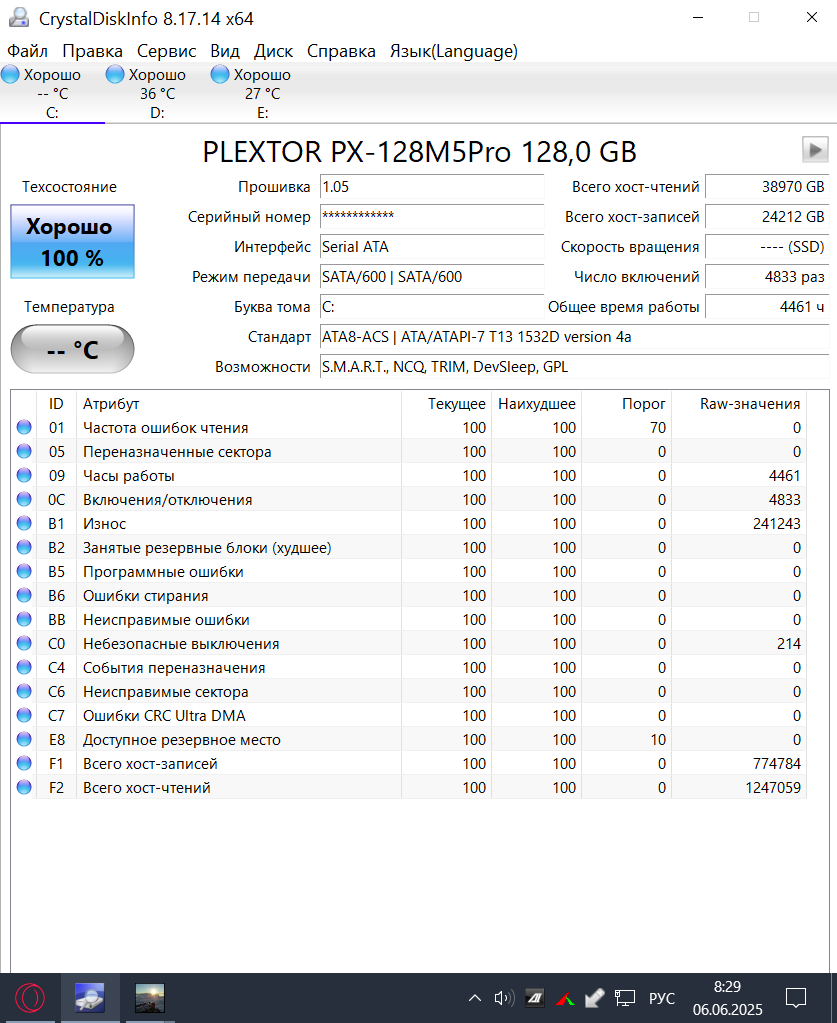Click the Raw-значения column header
The height and width of the screenshot is (1023, 837).
(739, 404)
